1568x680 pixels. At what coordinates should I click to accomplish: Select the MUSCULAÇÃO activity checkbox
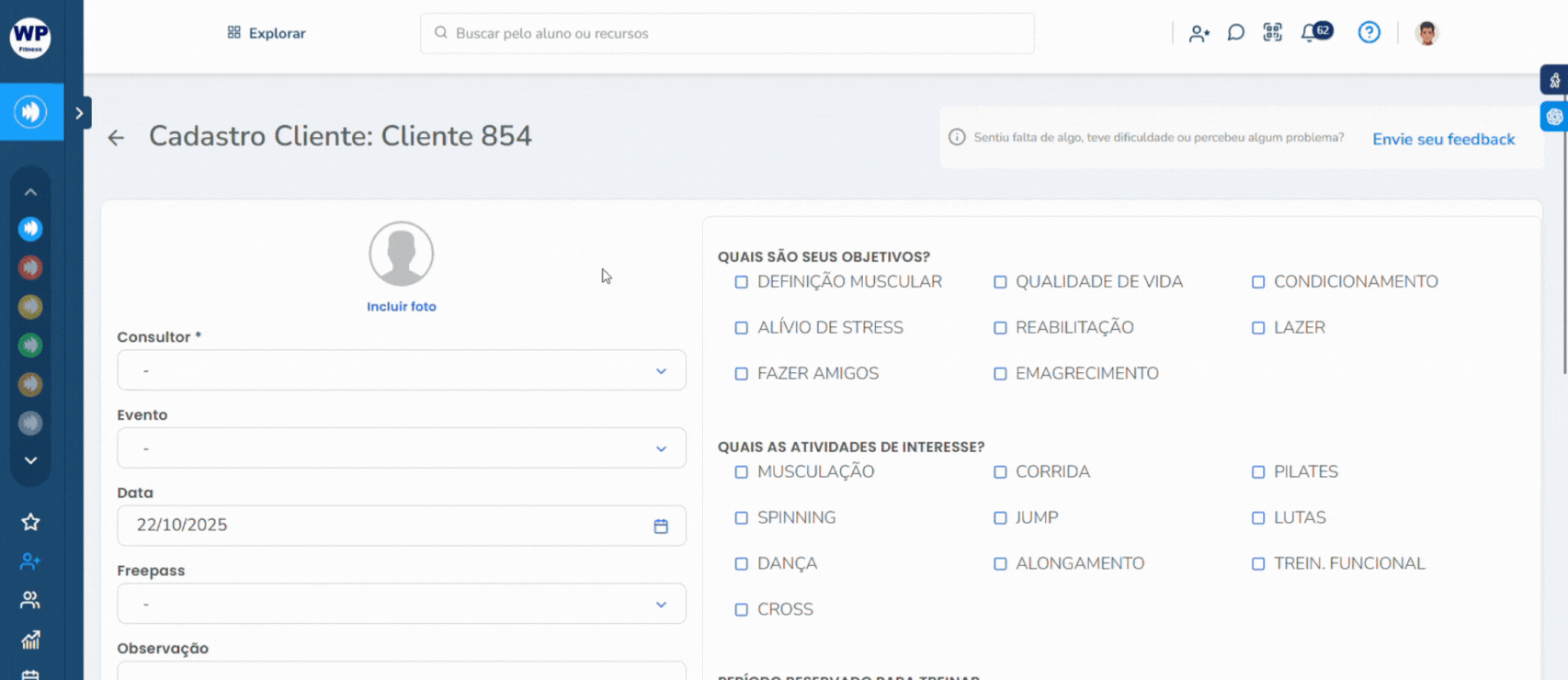[742, 472]
